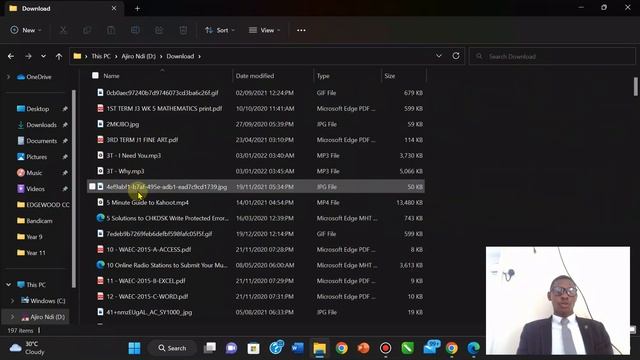
Task: Open the EDGEWOOD CC sidebar folder
Action: (x=43, y=204)
